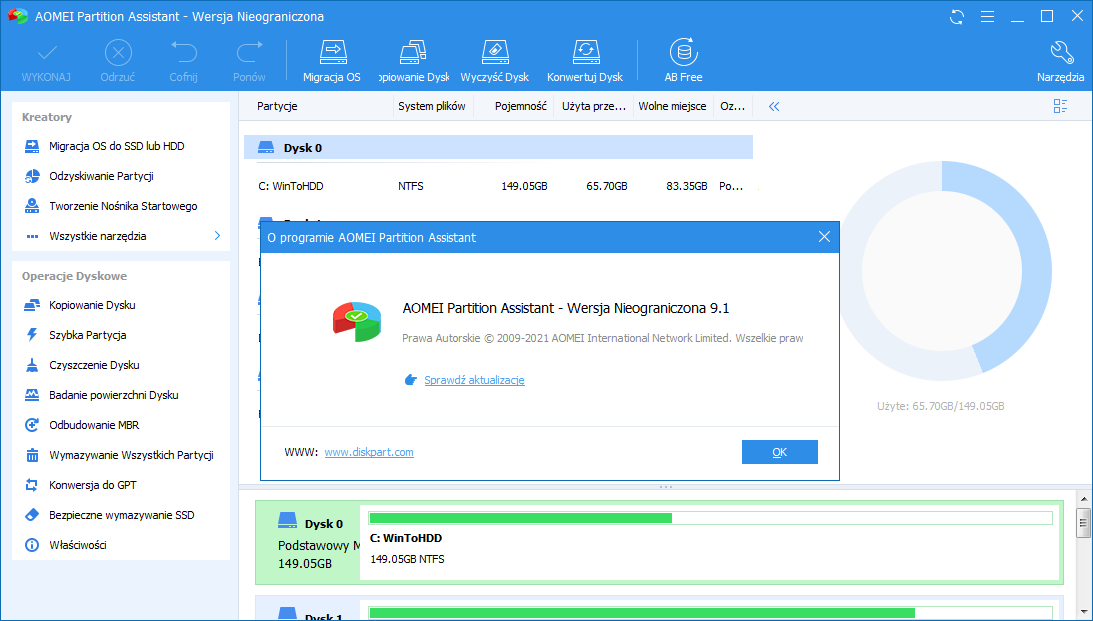Click OK in the about dialog
The width and height of the screenshot is (1093, 621).
[x=779, y=452]
